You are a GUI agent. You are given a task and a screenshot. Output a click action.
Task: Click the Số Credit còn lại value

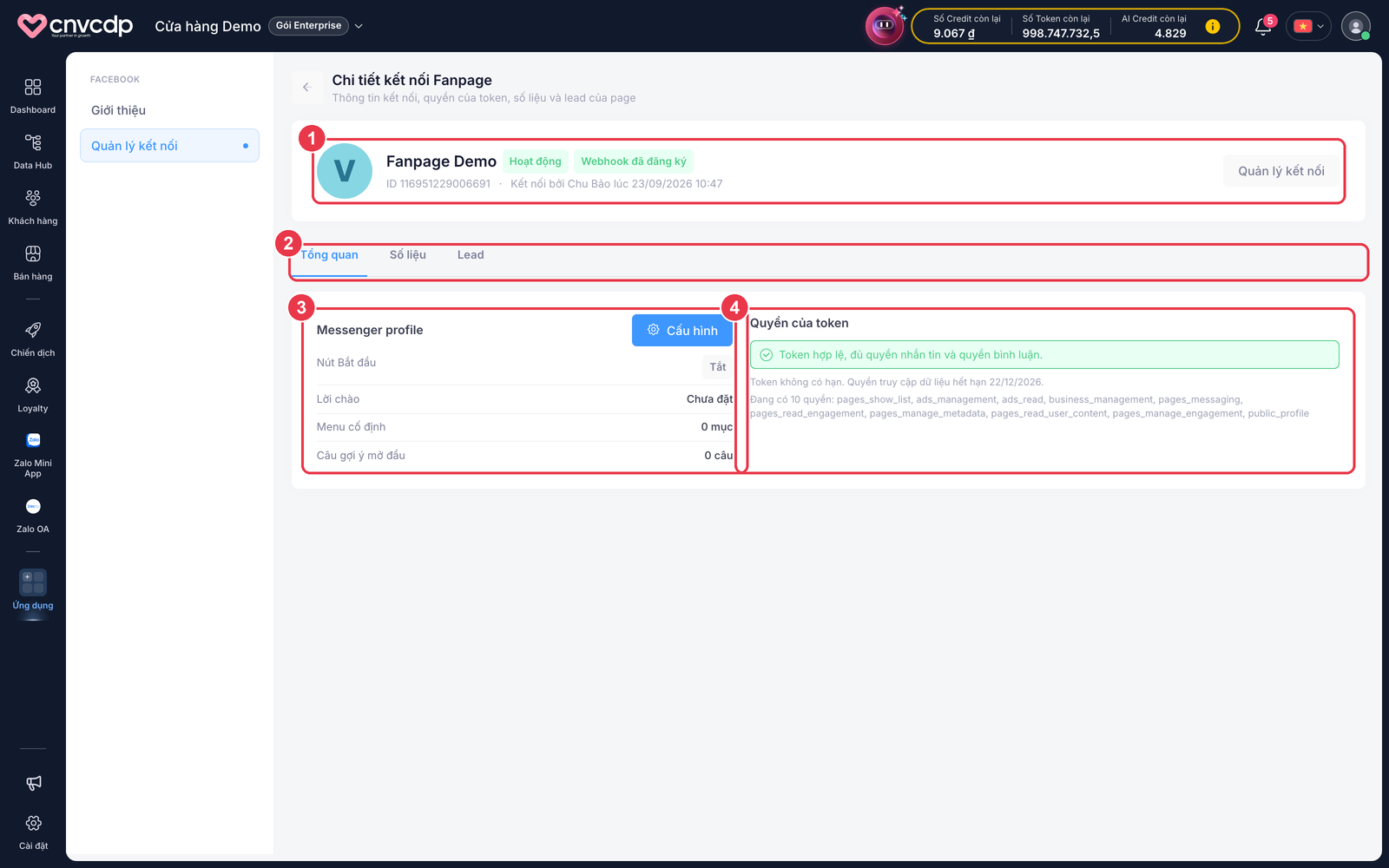point(954,34)
